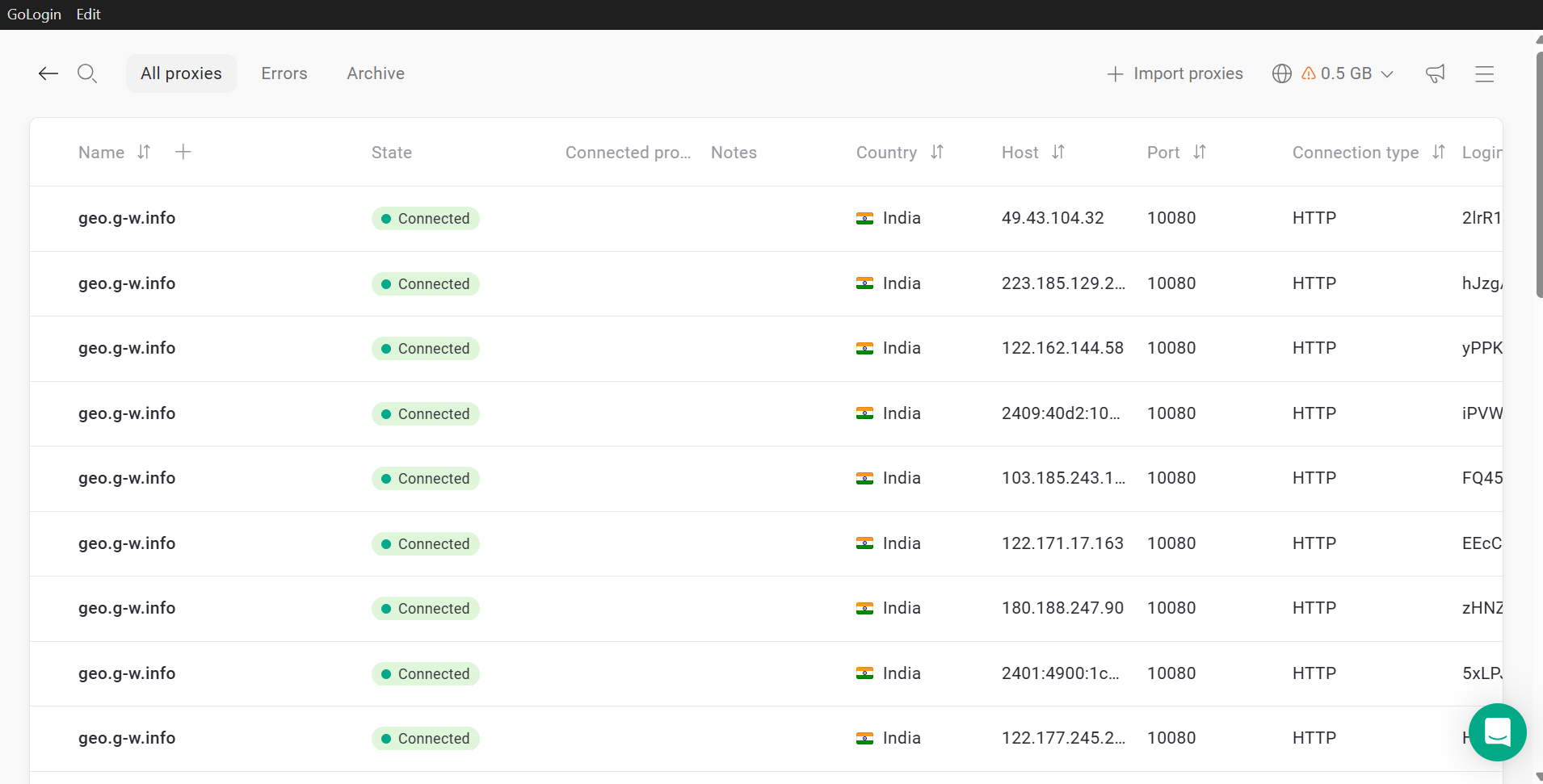The image size is (1543, 784).
Task: Select the All proxies tab
Action: 181,73
